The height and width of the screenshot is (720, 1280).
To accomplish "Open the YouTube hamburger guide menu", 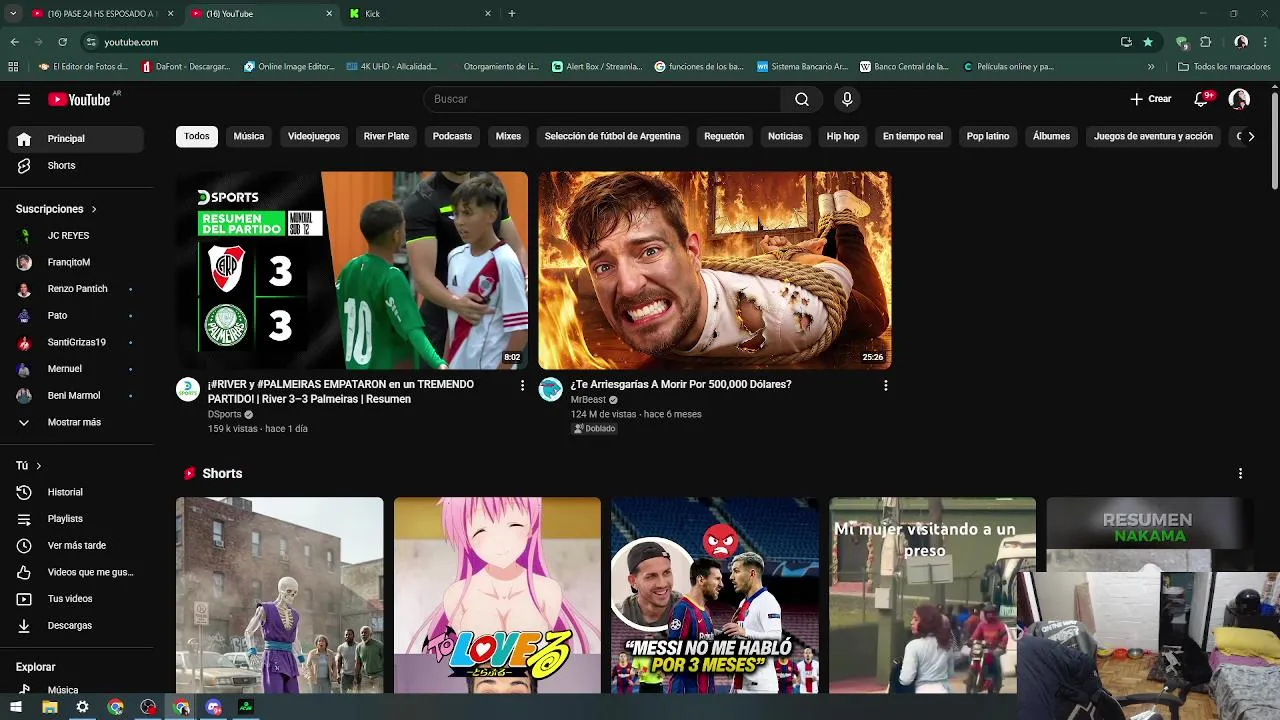I will pyautogui.click(x=24, y=99).
